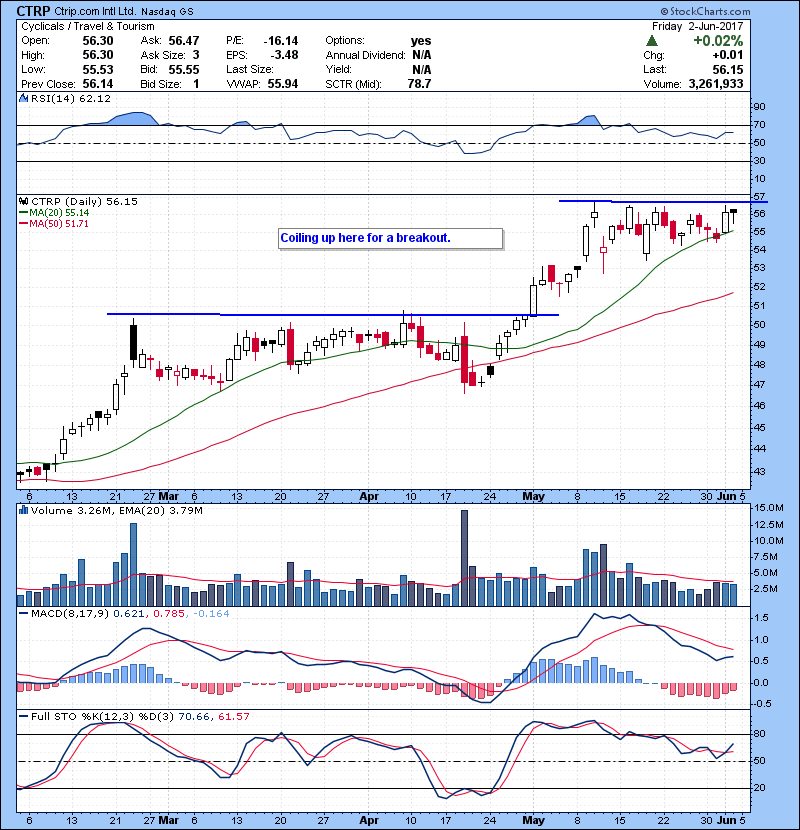800x830 pixels.
Task: Click the Options value yes
Action: click(421, 41)
